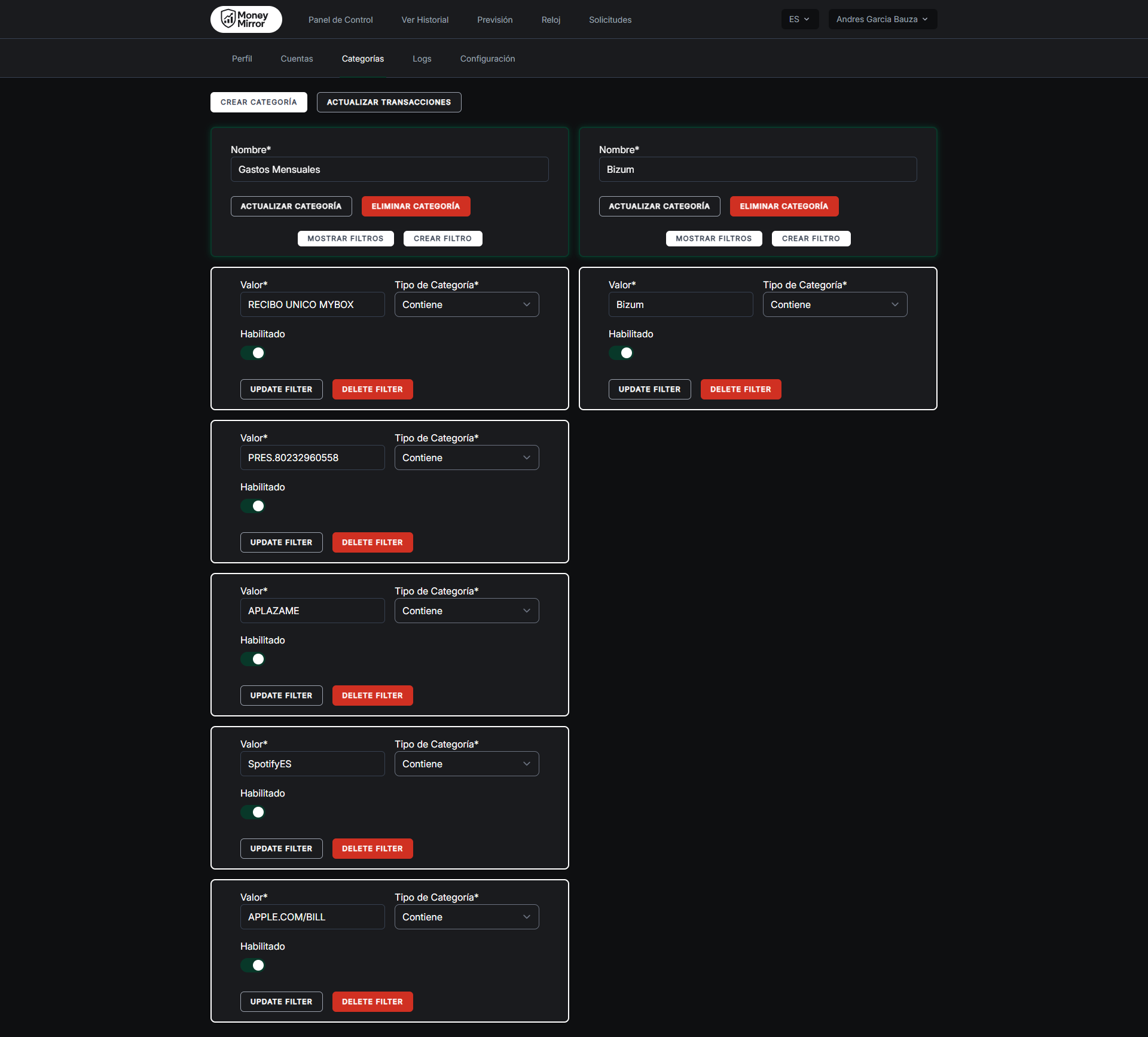This screenshot has width=1148, height=1037.
Task: Toggle Habilitado for RECIBO UNICO MYBOX filter
Action: [253, 353]
